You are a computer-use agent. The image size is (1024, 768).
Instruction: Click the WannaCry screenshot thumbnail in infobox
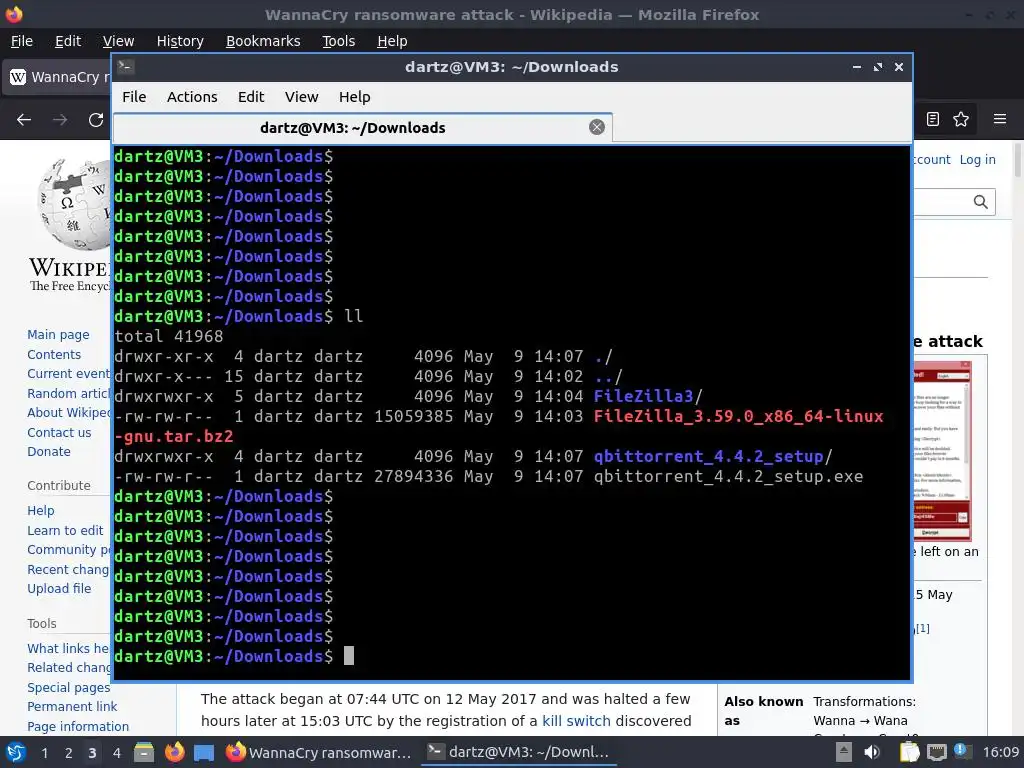(942, 451)
